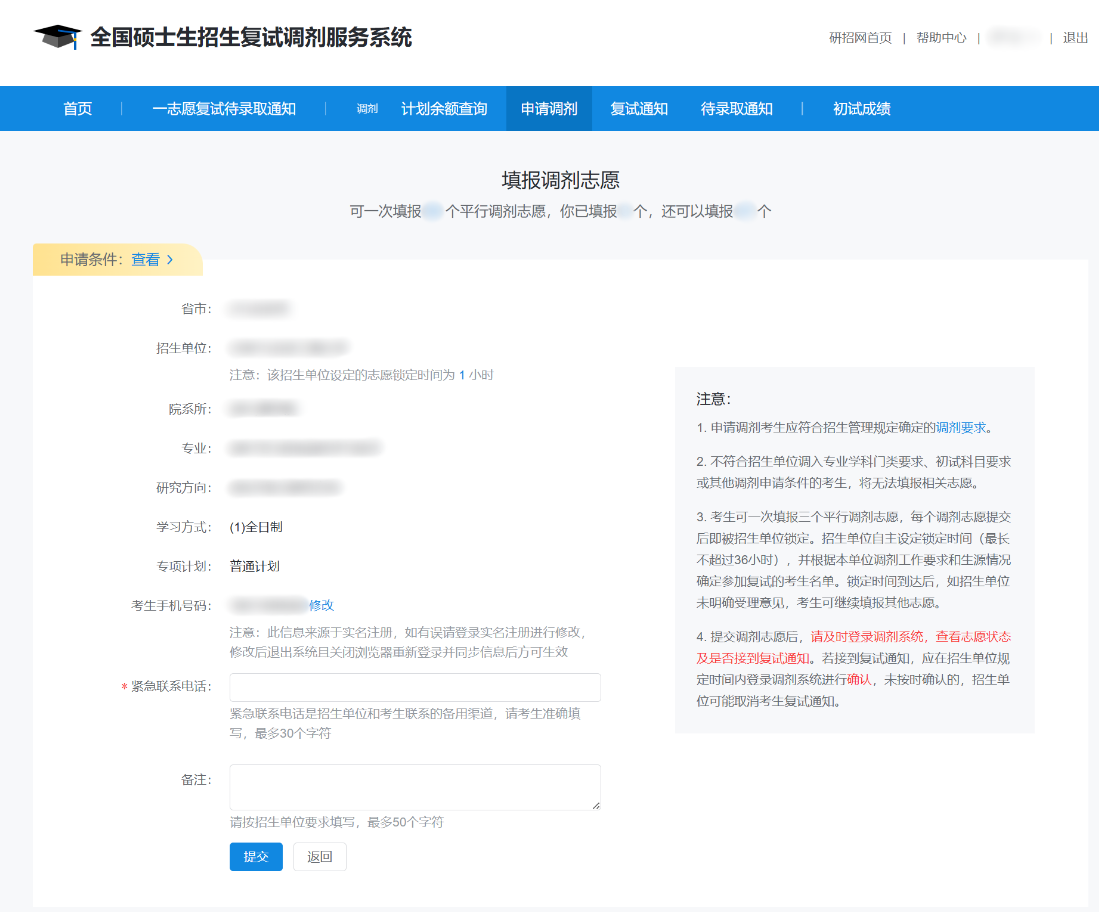The image size is (1099, 912).
Task: Click inside the 紧急联系电话 input field
Action: coord(414,687)
